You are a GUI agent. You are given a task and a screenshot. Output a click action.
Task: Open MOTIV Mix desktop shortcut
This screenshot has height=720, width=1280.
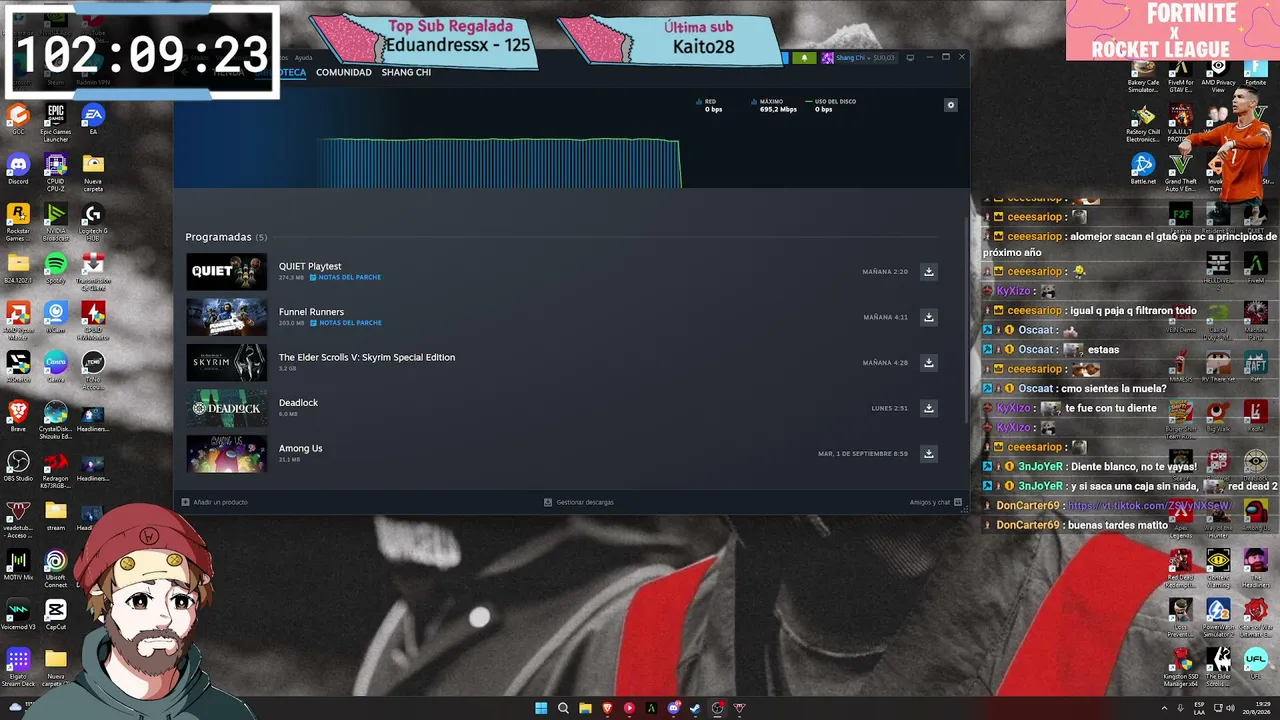tap(18, 565)
